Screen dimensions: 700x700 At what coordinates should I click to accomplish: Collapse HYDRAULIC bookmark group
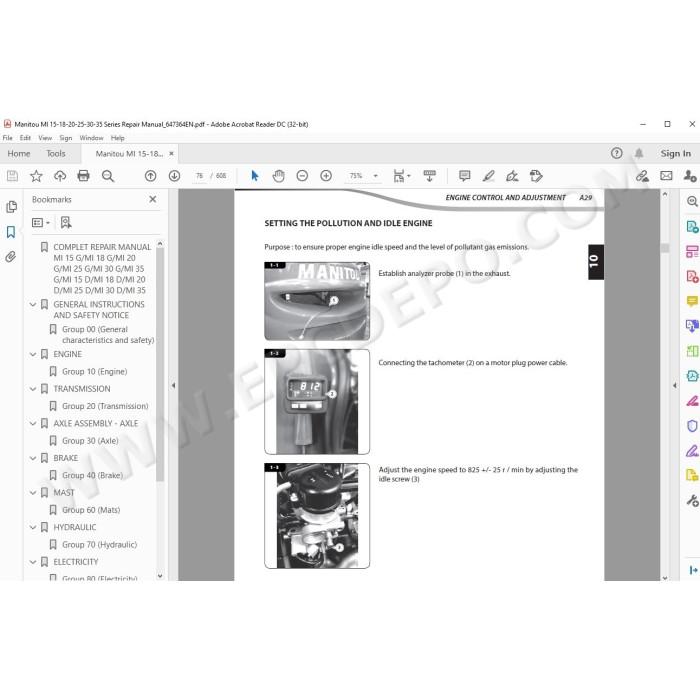point(33,527)
